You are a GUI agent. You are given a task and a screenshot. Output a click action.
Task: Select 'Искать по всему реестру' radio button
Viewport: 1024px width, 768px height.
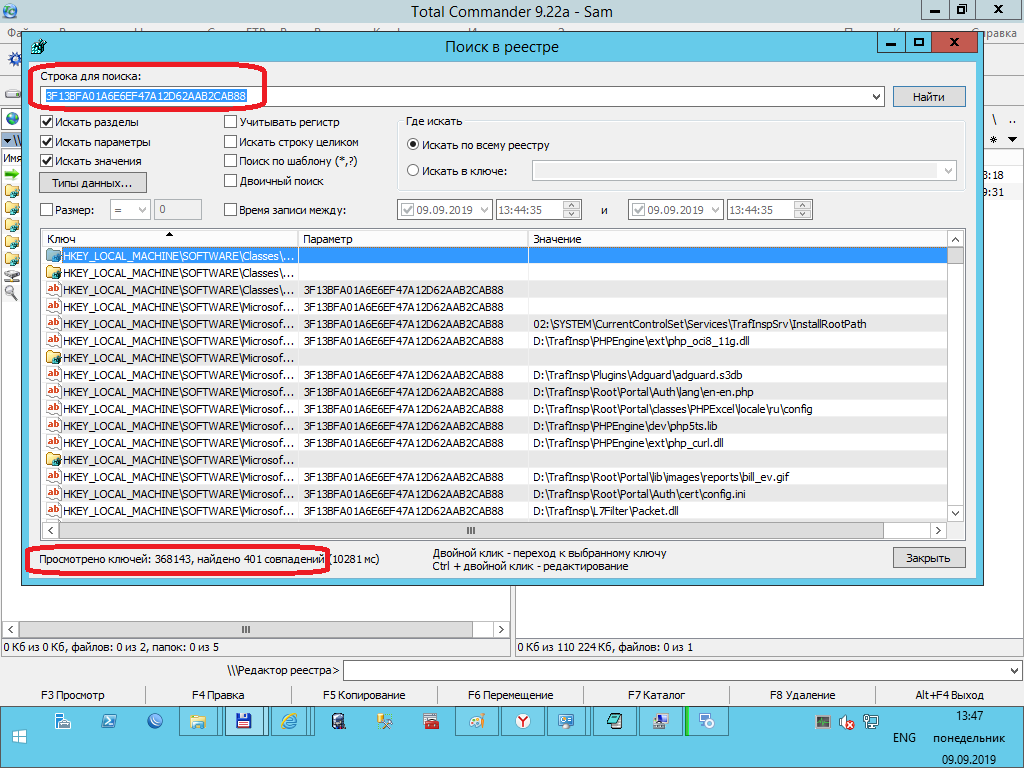tap(413, 144)
